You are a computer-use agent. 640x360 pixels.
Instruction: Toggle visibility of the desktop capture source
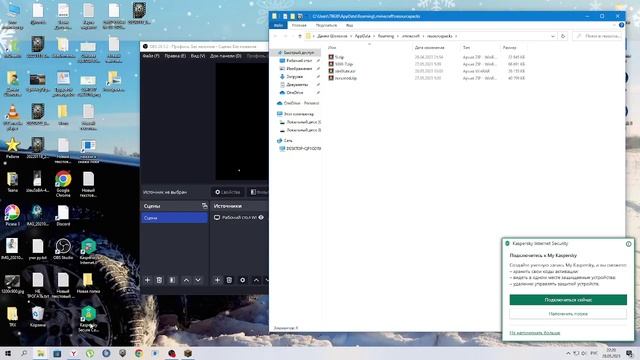tap(261, 218)
